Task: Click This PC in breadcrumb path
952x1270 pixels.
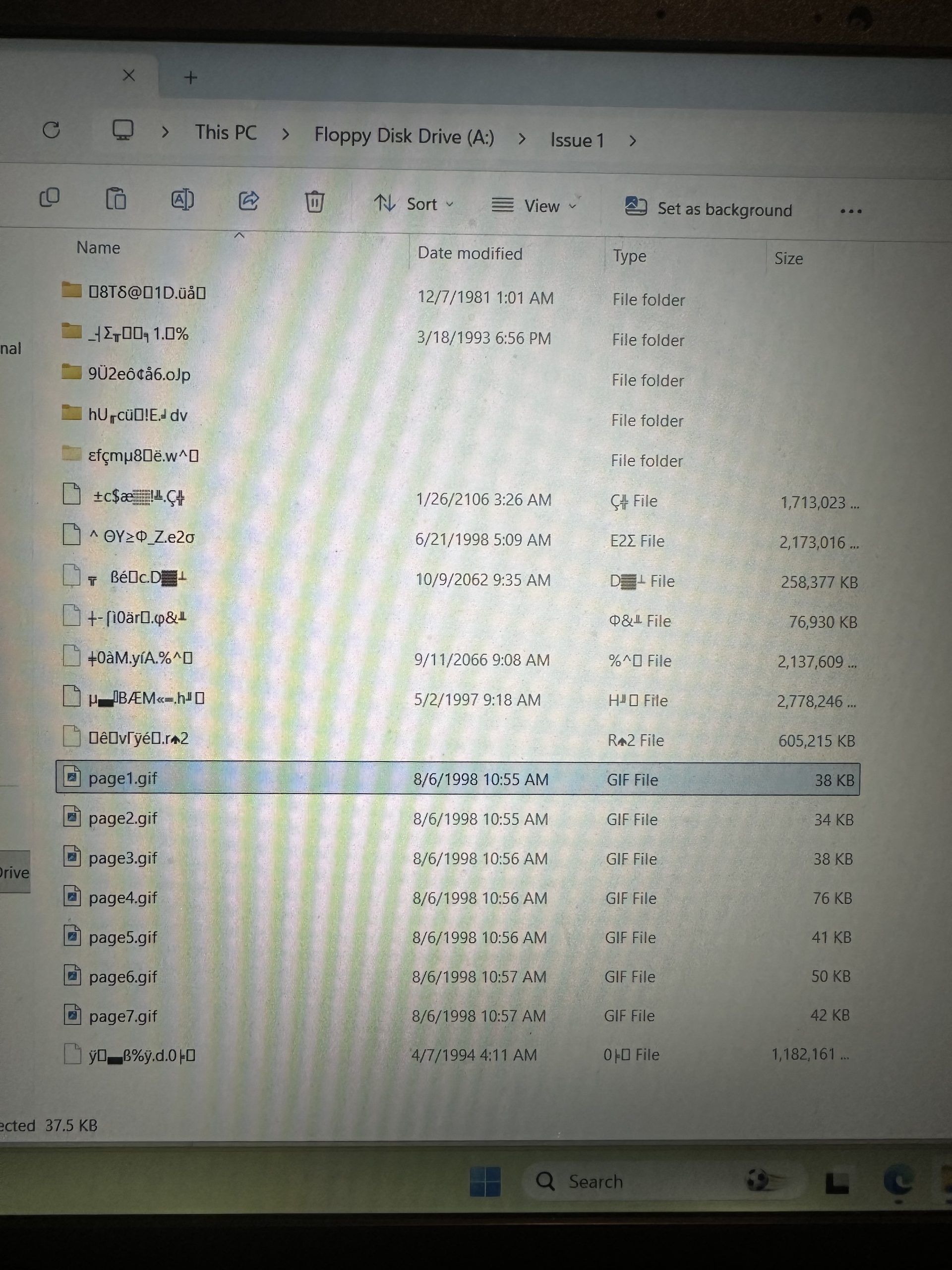Action: click(226, 132)
